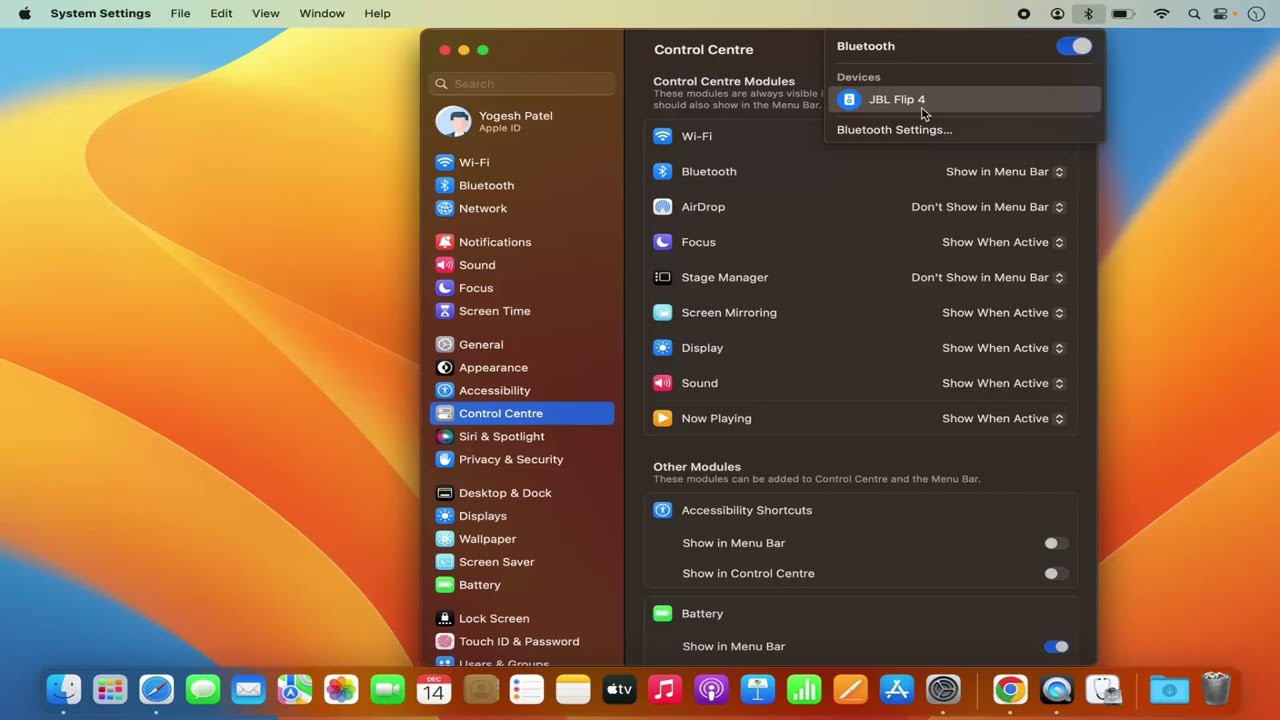Enable Accessibility Shortcuts Show in Menu Bar
This screenshot has height=720, width=1280.
(x=1056, y=543)
